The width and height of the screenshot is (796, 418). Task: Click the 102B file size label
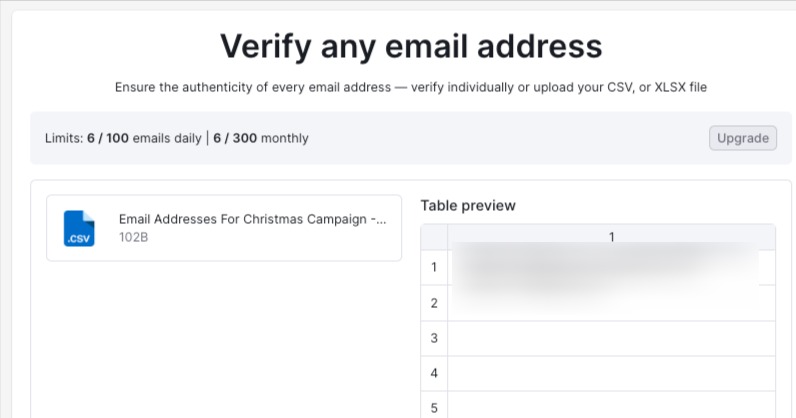[x=134, y=238]
